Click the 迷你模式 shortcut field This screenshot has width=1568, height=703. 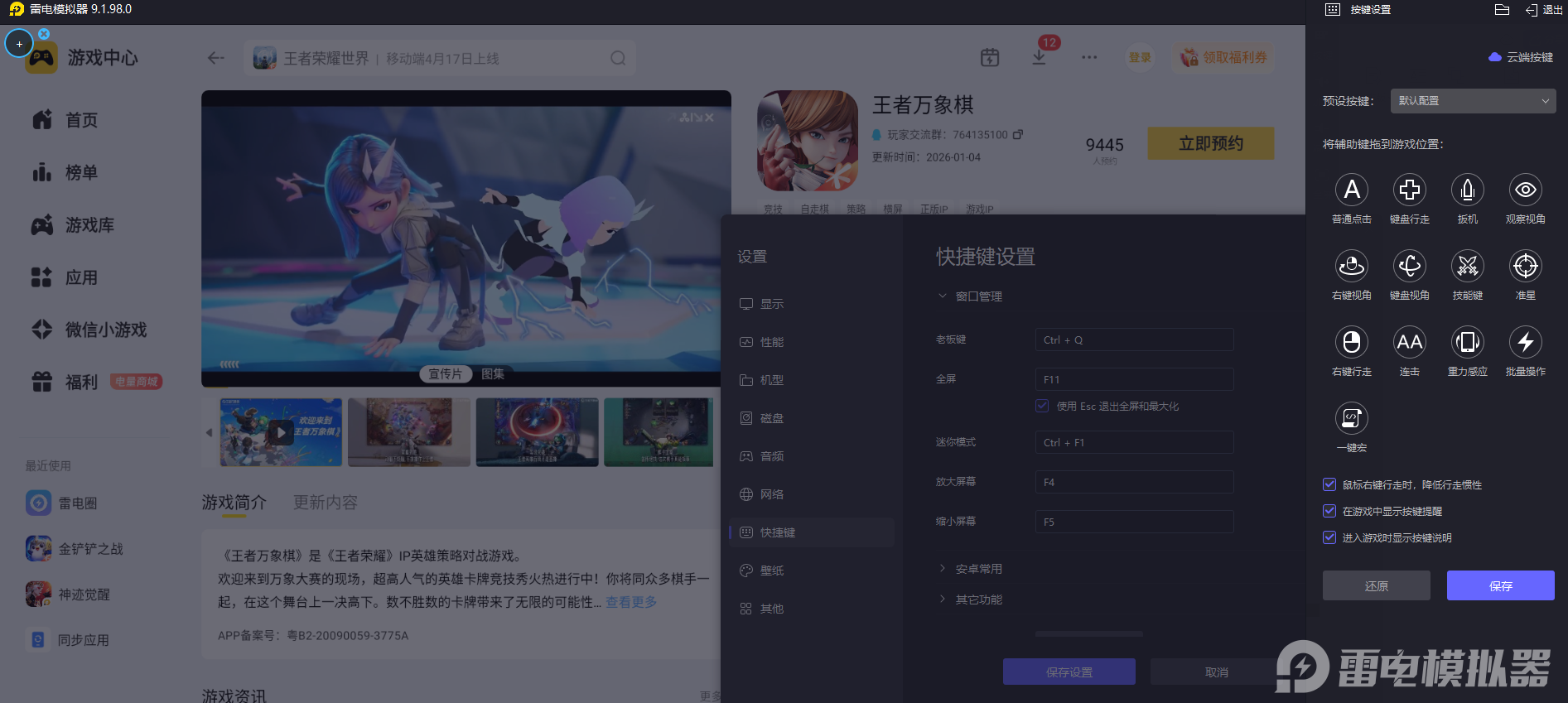coord(1135,442)
